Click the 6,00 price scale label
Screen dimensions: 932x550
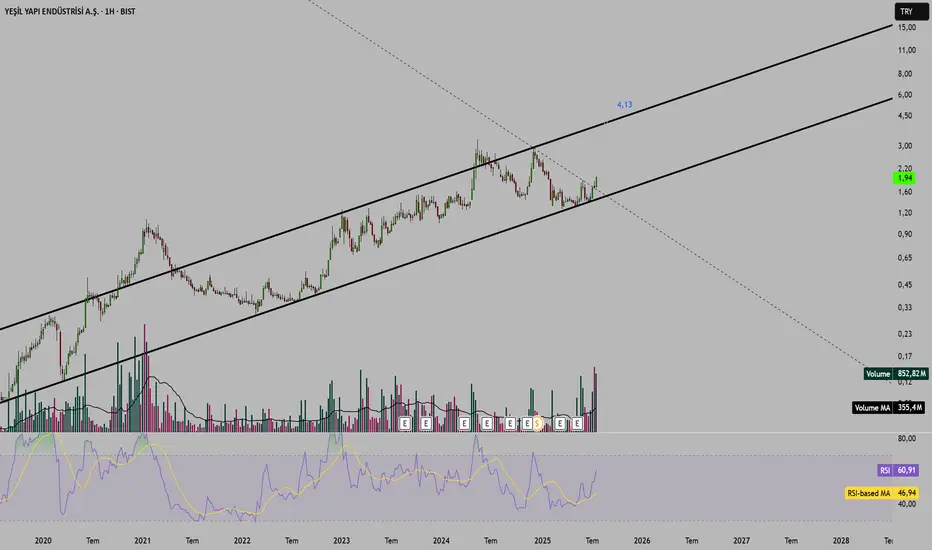click(905, 95)
